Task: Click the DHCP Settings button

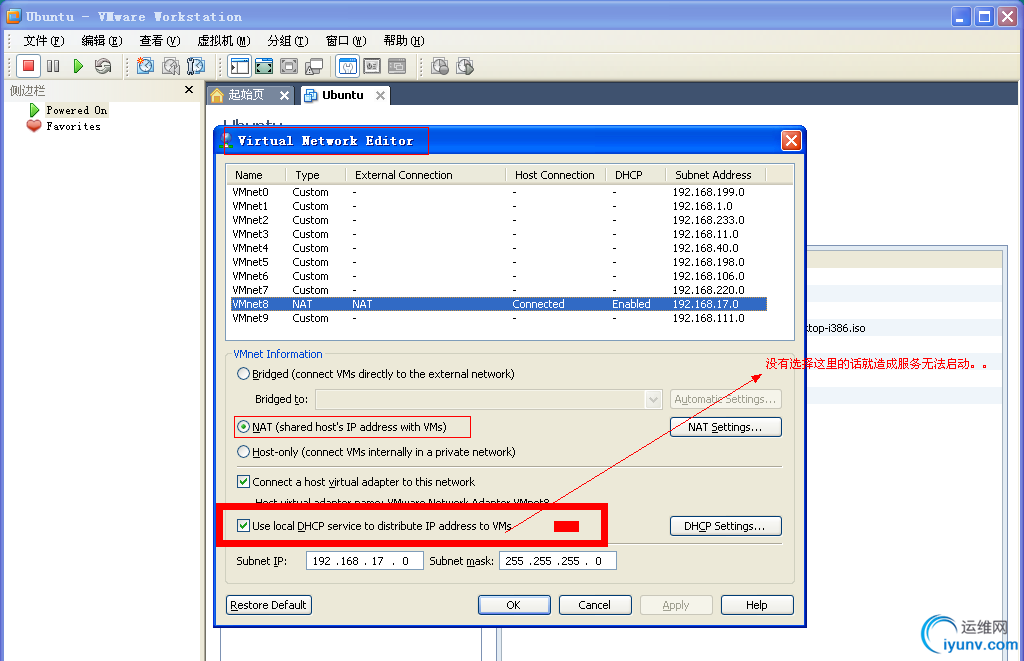Action: tap(726, 526)
